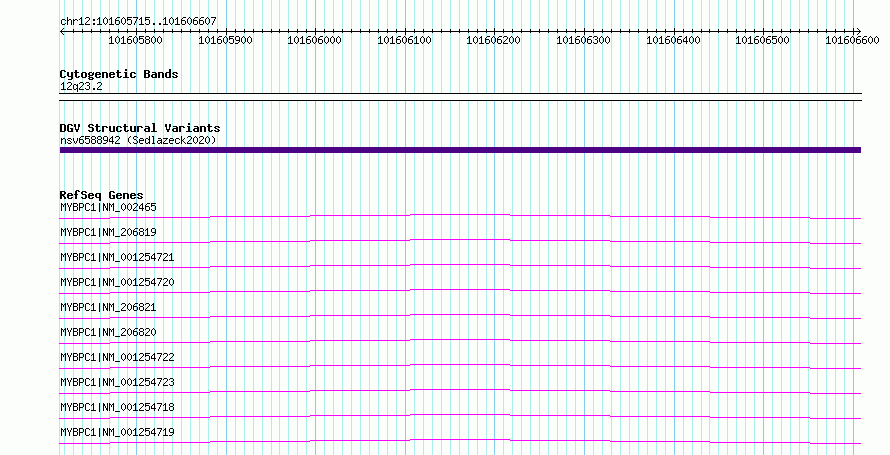The height and width of the screenshot is (455, 890).
Task: Click the 101606200 ruler coordinate
Action: [493, 40]
